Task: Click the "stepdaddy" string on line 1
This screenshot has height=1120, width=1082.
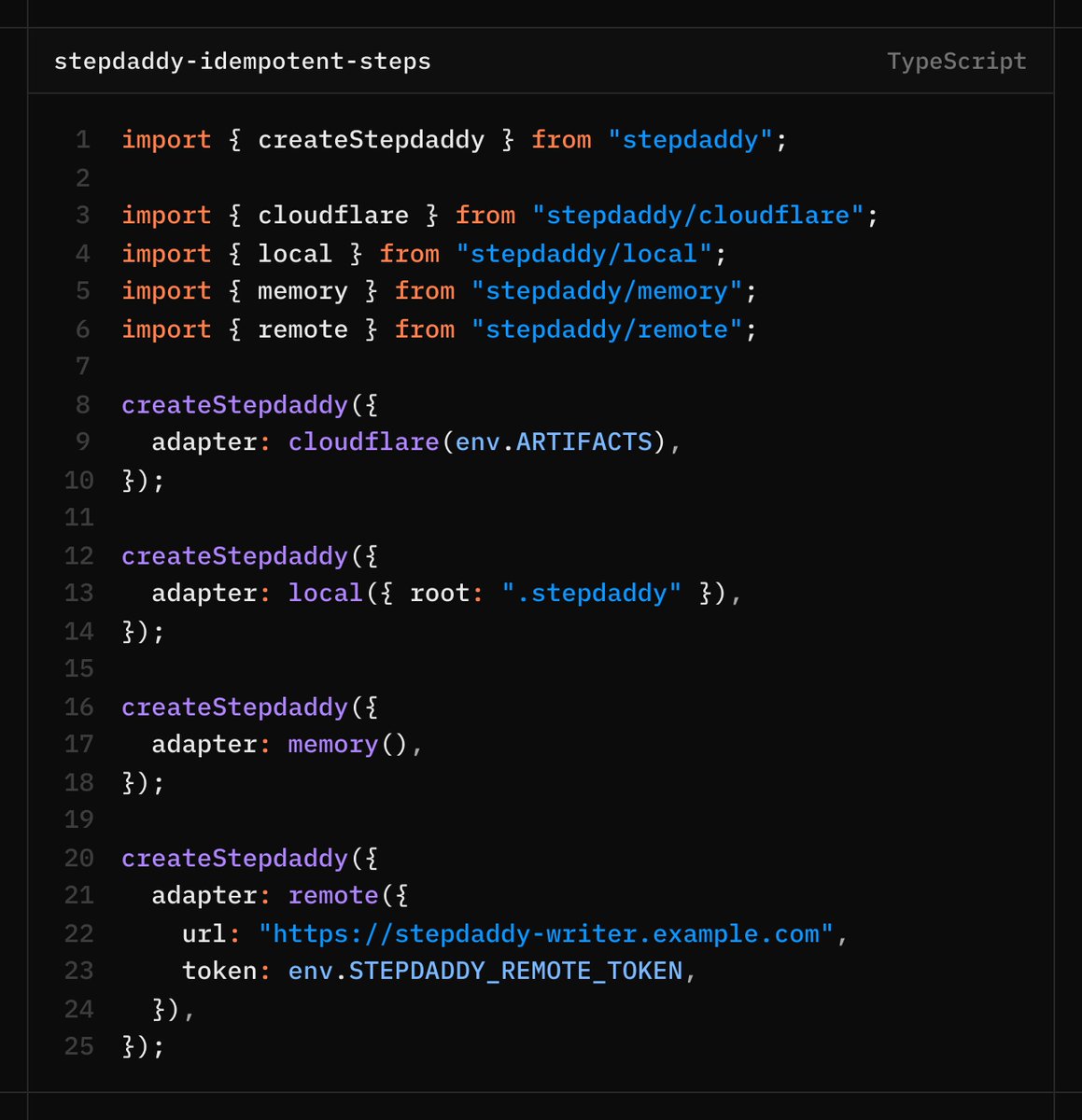Action: click(690, 140)
